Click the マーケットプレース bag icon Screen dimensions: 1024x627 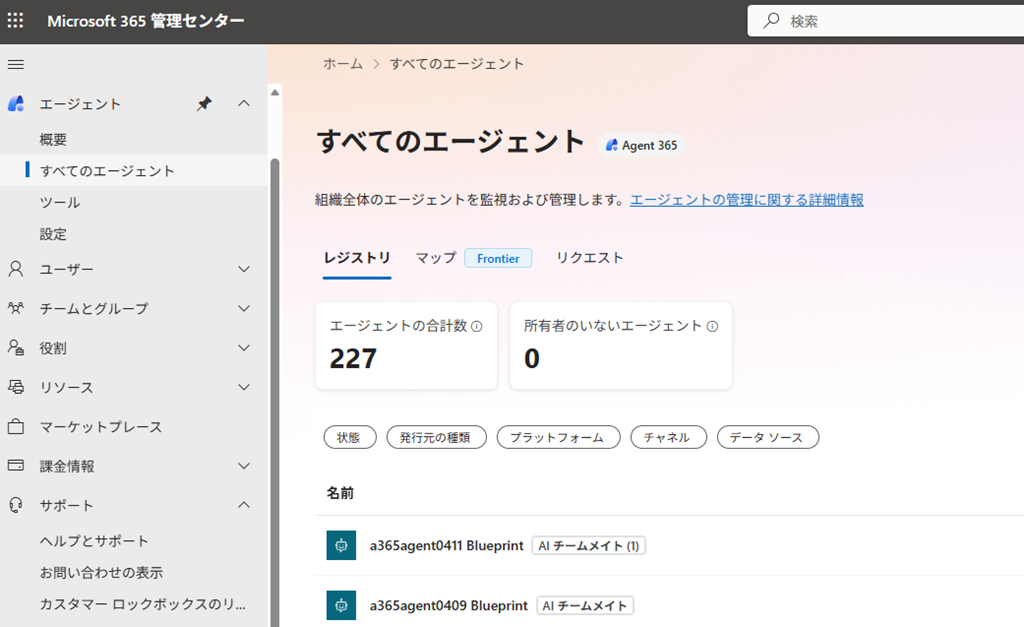[x=16, y=427]
